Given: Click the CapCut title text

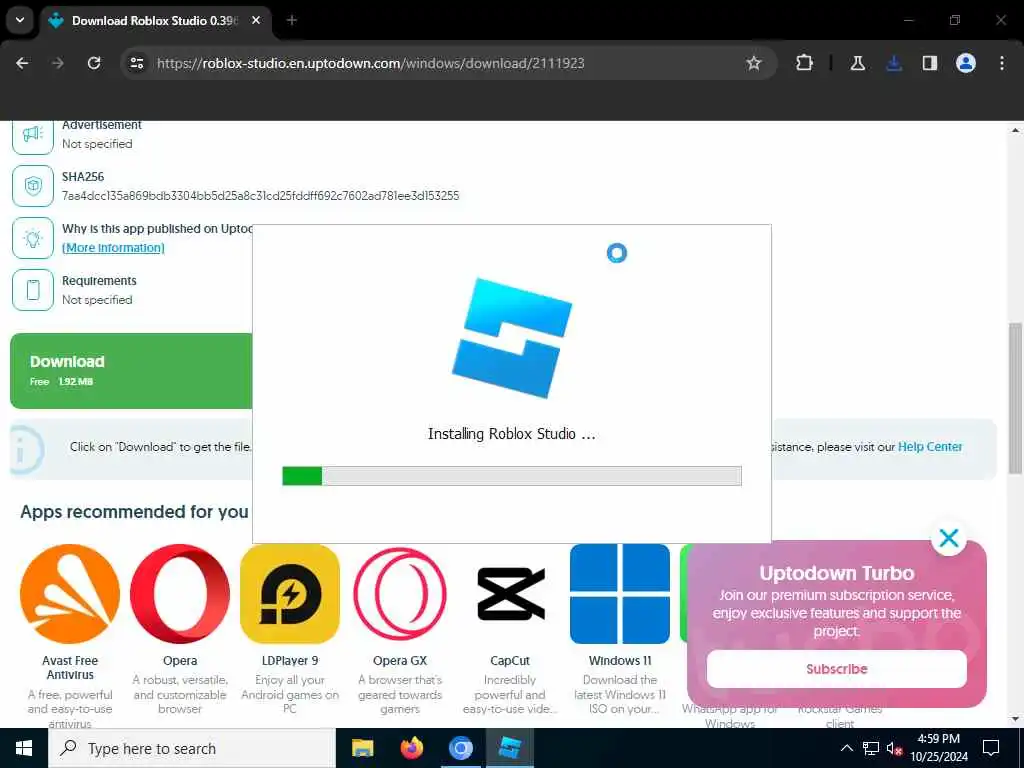Looking at the screenshot, I should [510, 661].
